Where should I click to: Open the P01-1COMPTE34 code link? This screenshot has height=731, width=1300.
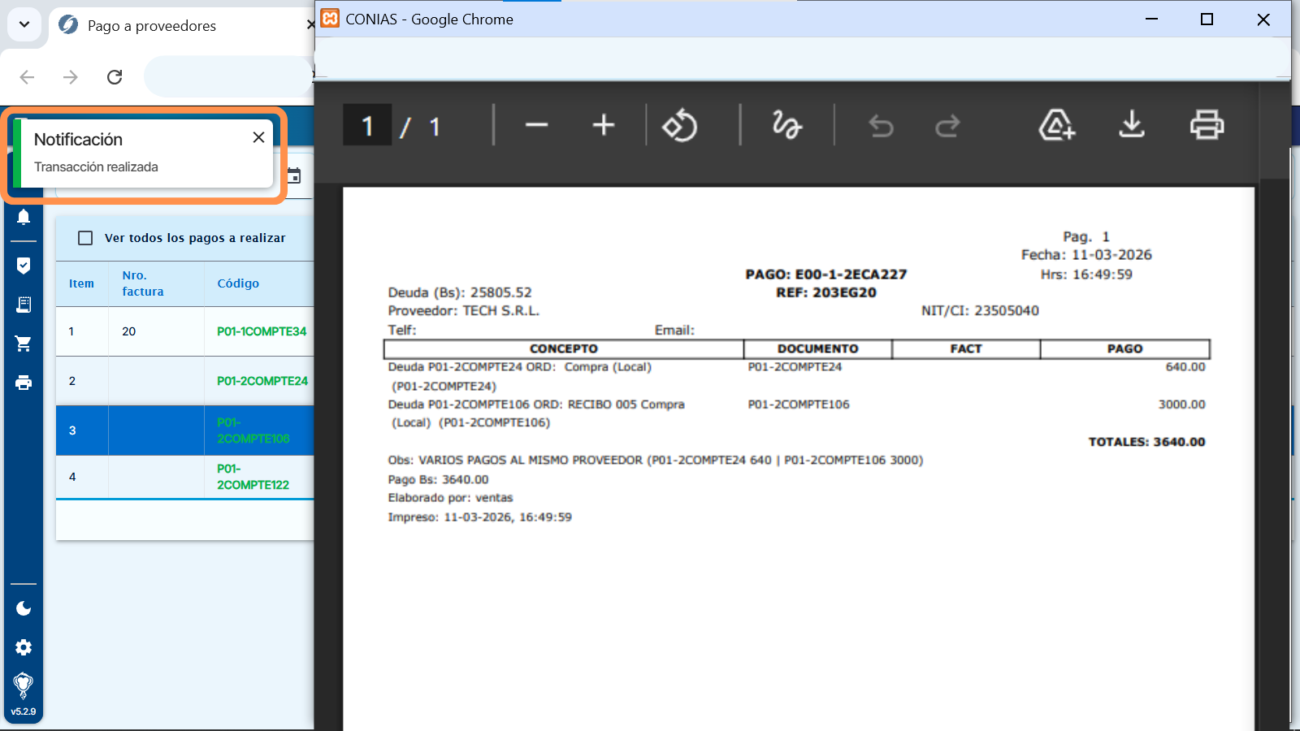click(x=261, y=331)
